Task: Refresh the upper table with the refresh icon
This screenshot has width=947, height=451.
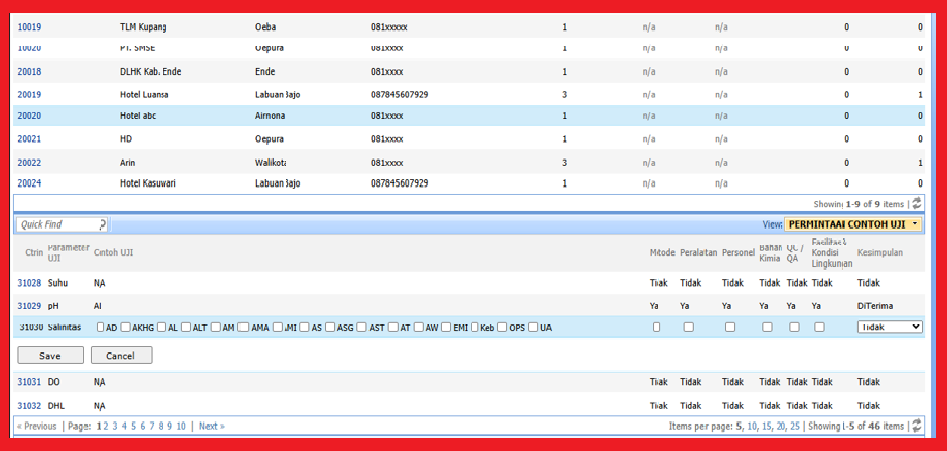Action: pyautogui.click(x=918, y=202)
